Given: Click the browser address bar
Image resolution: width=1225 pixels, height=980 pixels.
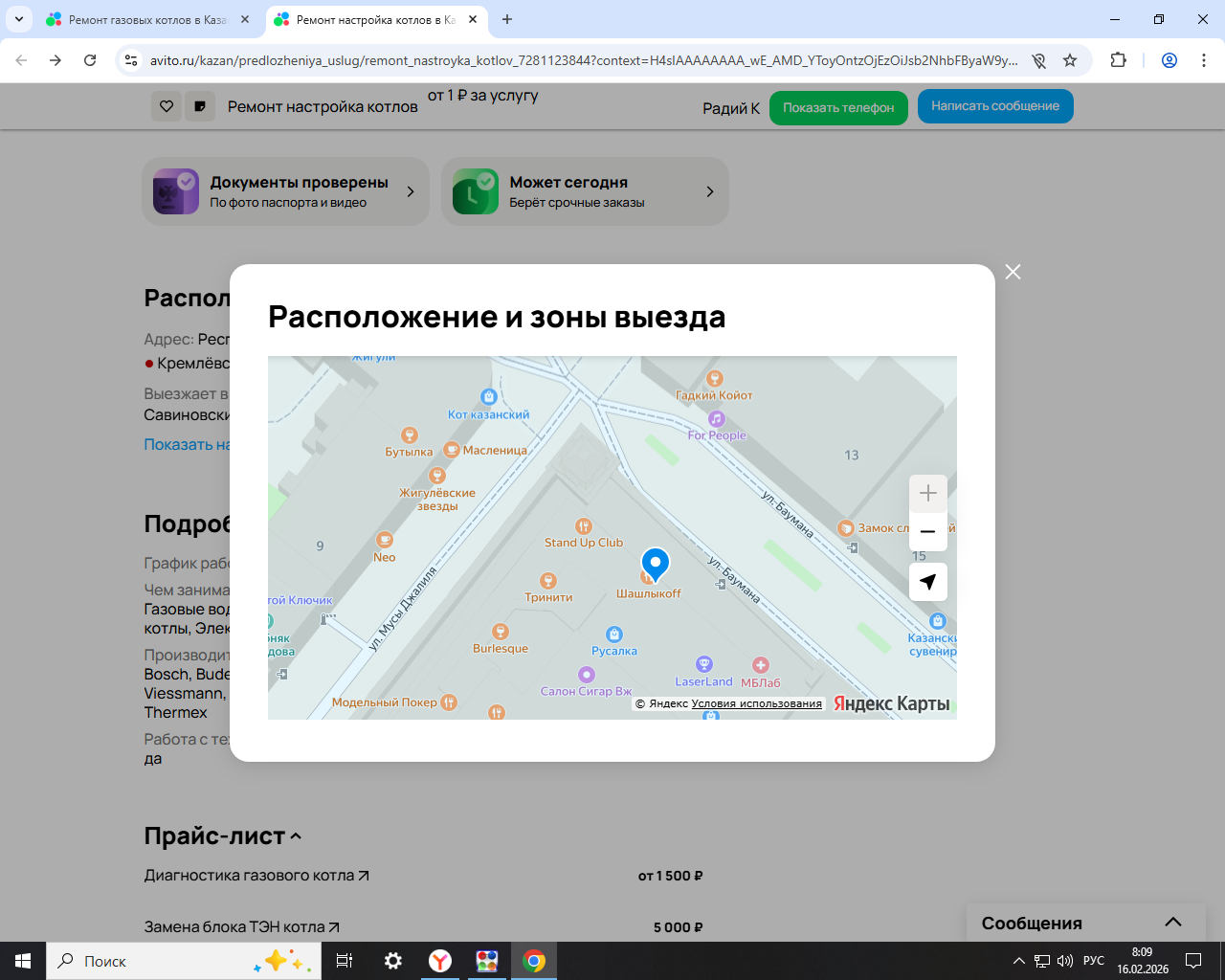Looking at the screenshot, I should tap(584, 60).
